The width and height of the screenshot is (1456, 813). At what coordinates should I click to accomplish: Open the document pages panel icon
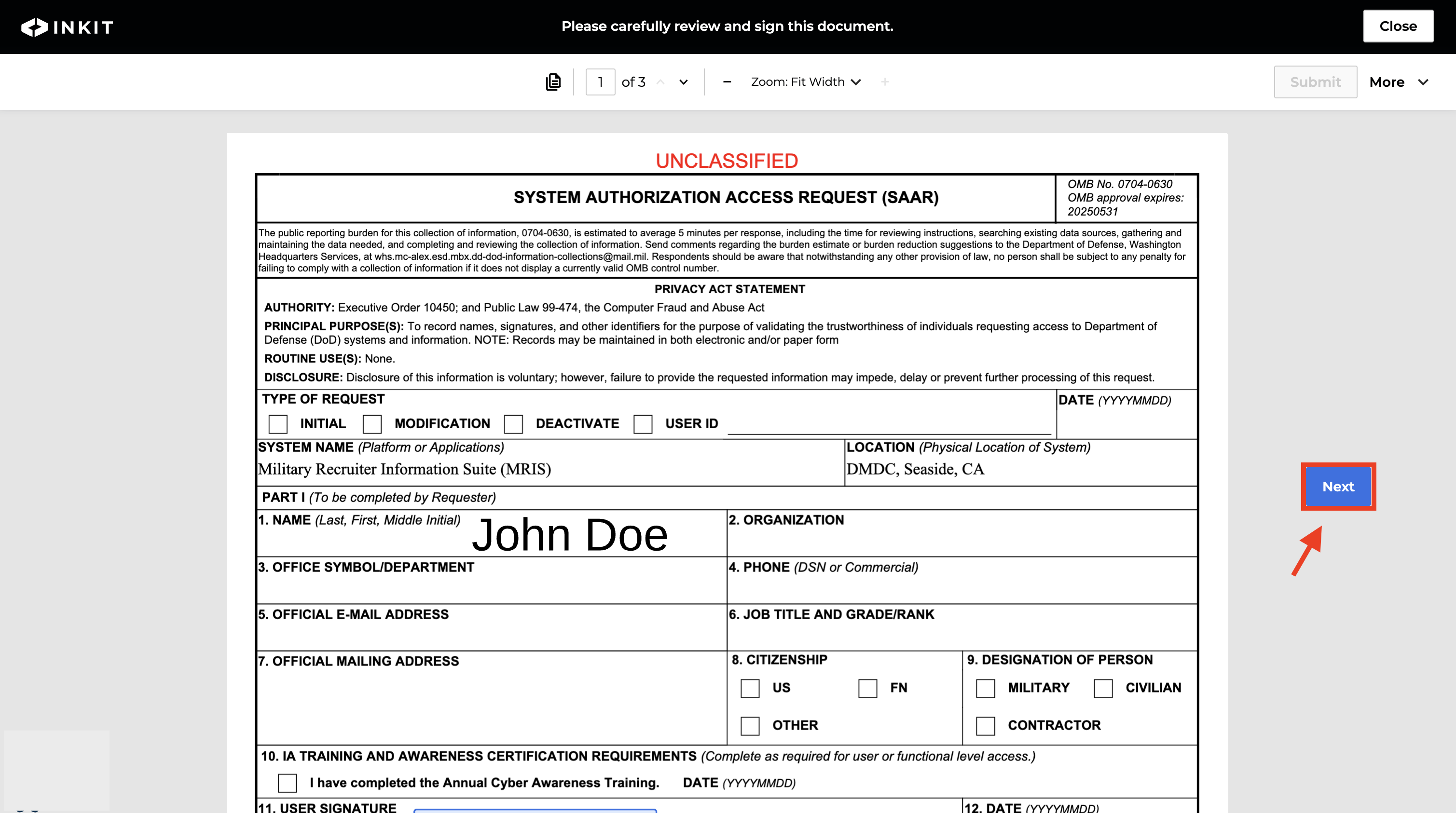click(553, 82)
